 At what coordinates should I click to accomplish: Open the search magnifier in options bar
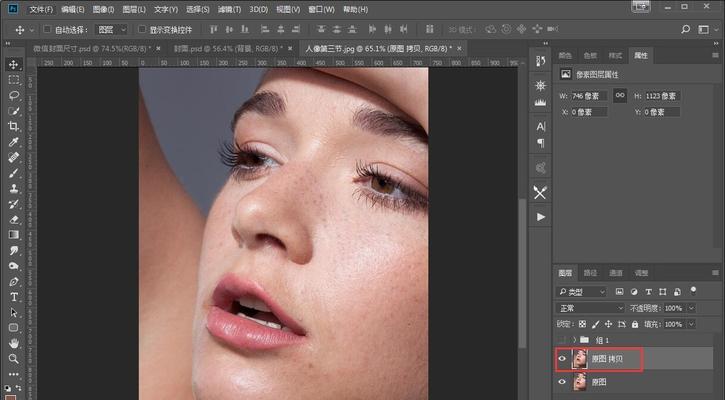click(685, 29)
